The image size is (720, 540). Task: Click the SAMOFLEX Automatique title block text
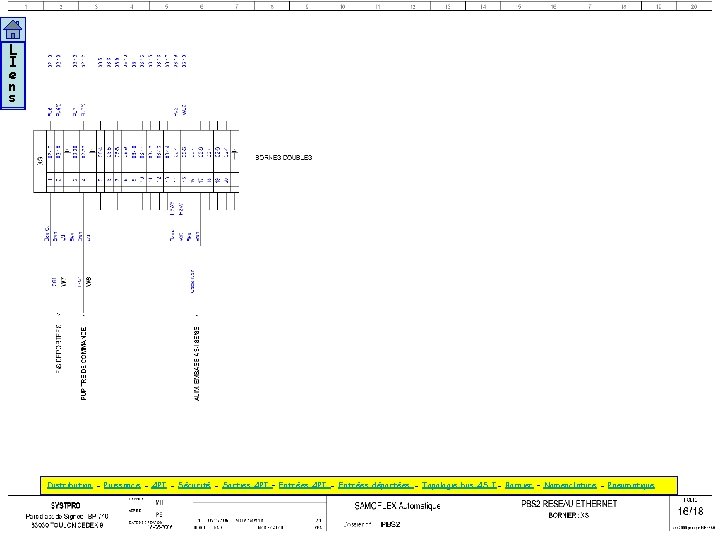[397, 506]
